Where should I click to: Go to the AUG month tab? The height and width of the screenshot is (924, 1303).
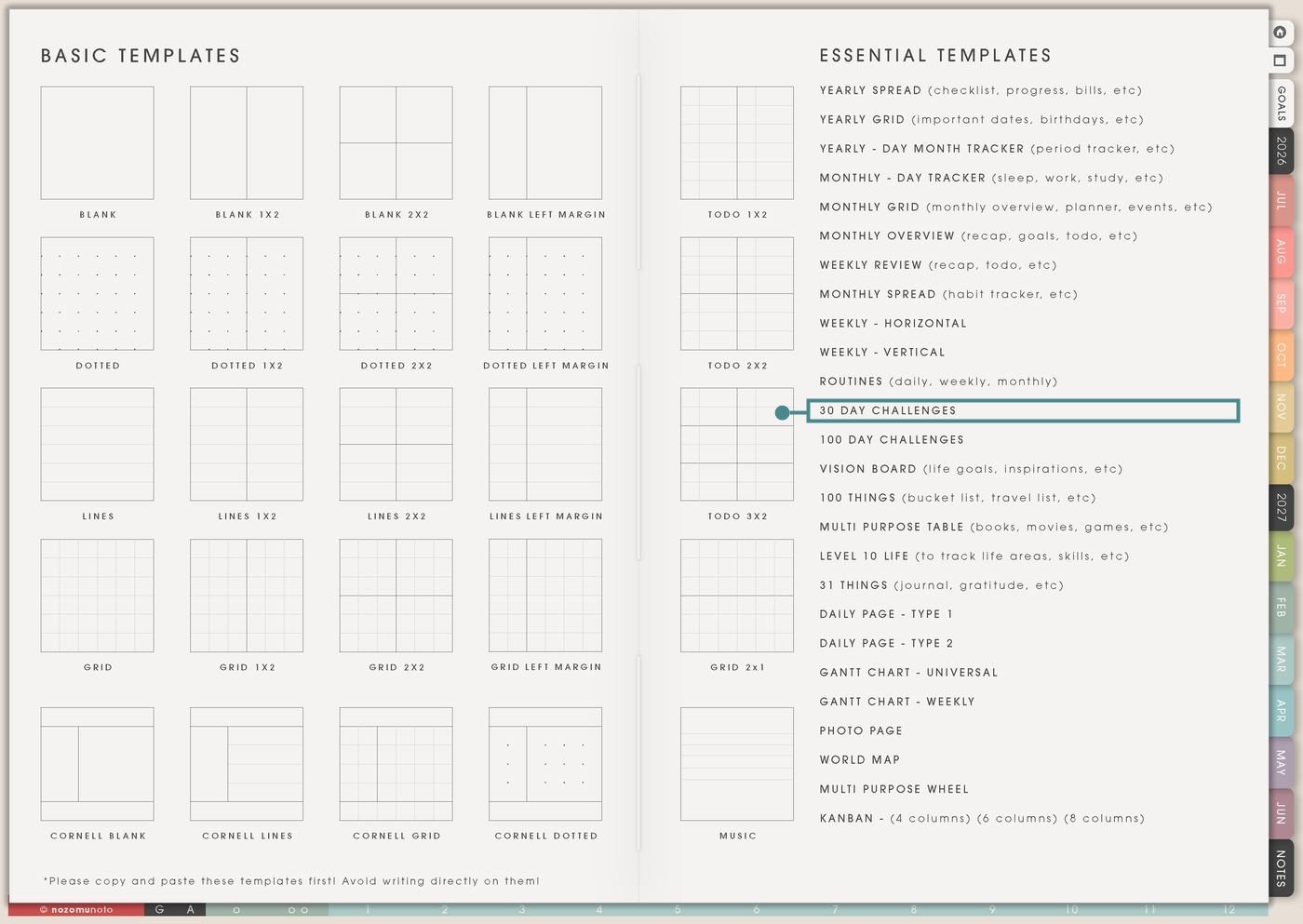click(x=1281, y=251)
